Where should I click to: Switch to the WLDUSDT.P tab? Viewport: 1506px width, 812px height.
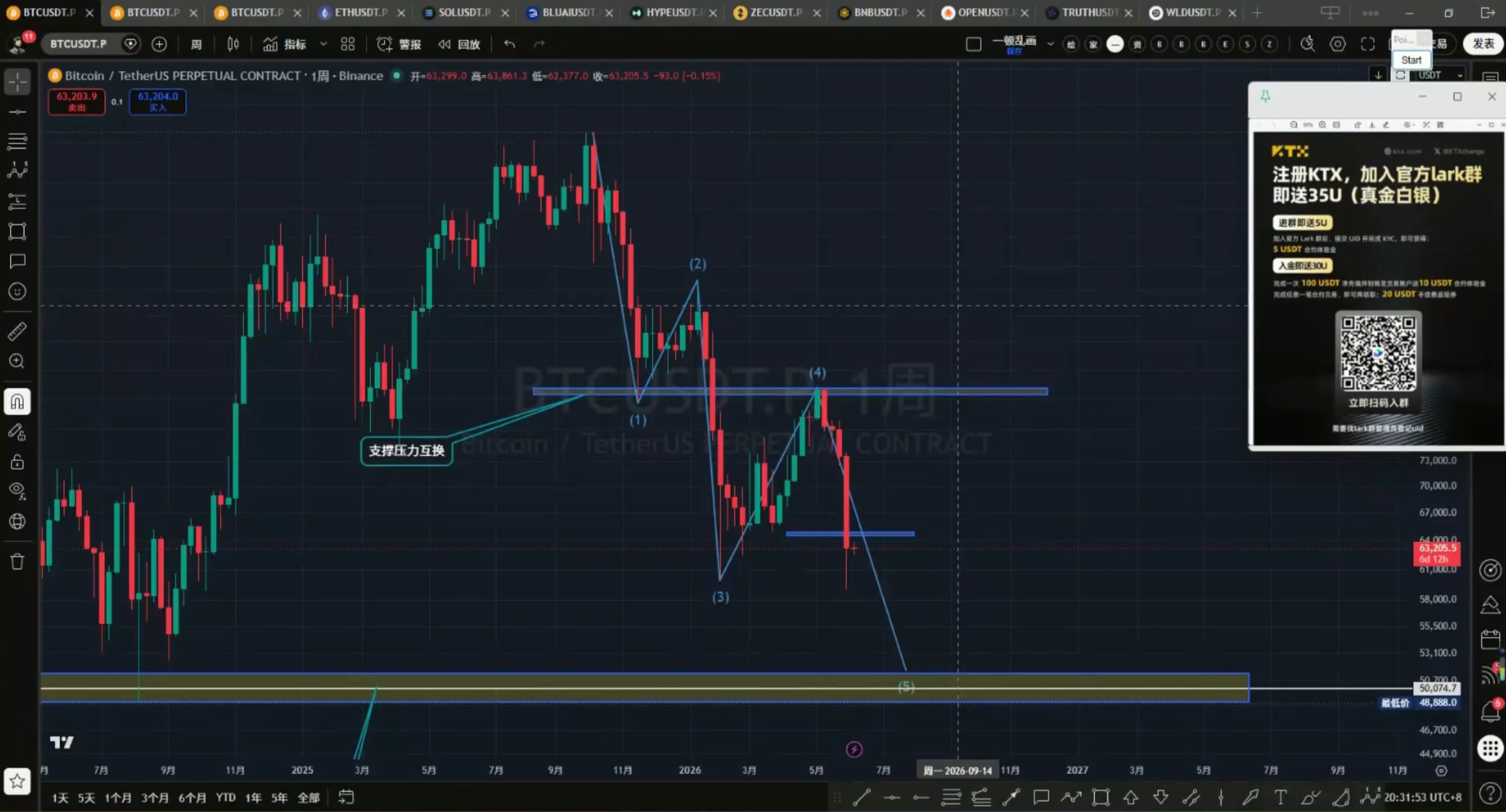click(x=1193, y=12)
